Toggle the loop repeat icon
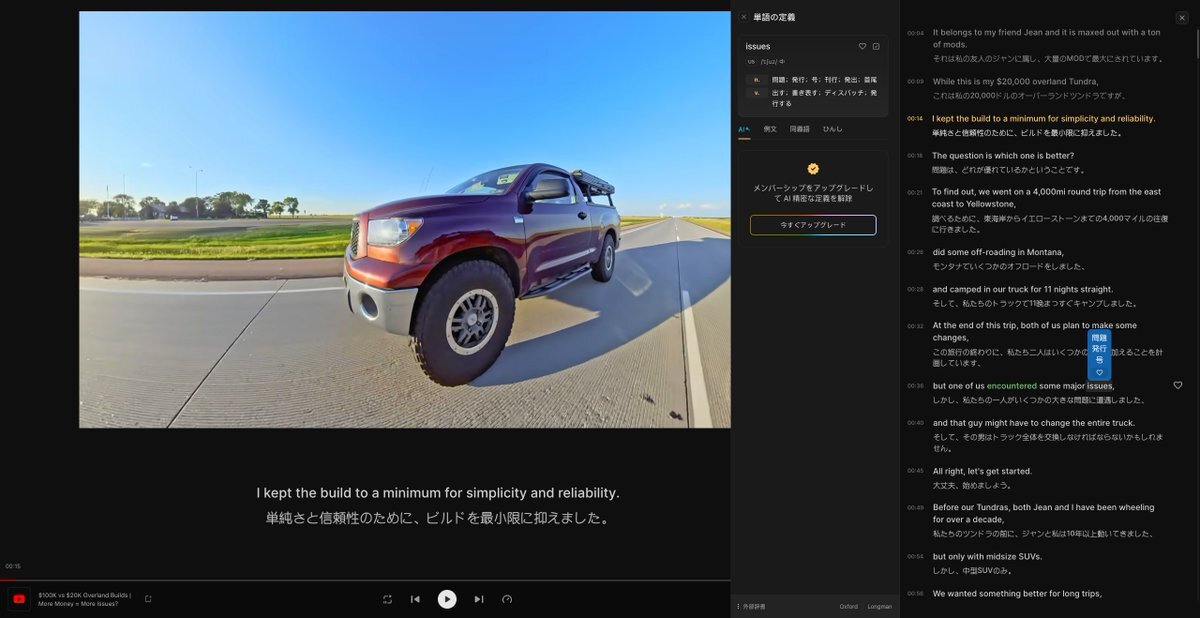This screenshot has height=618, width=1200. pos(387,599)
